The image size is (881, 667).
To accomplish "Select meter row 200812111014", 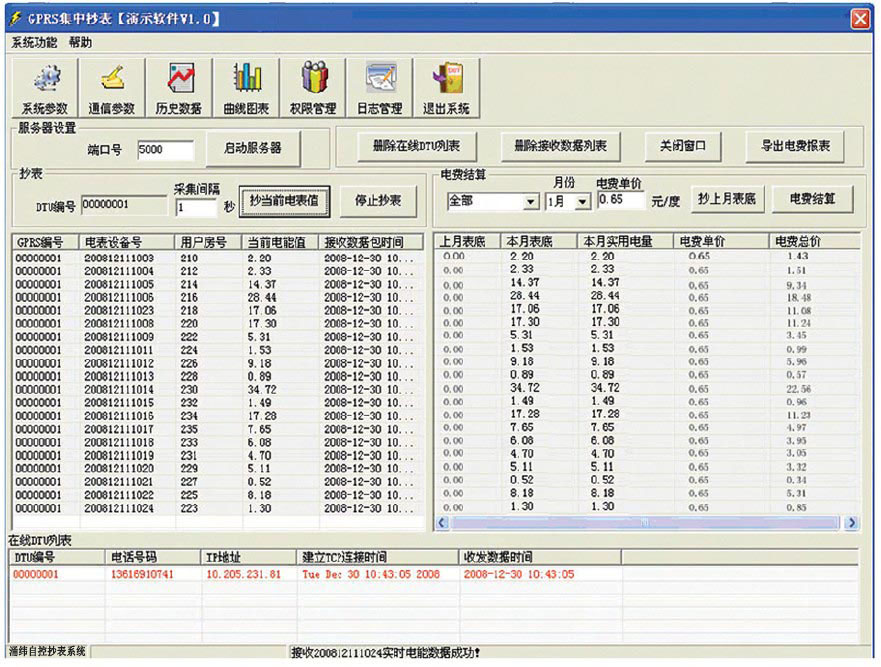I will coord(218,389).
